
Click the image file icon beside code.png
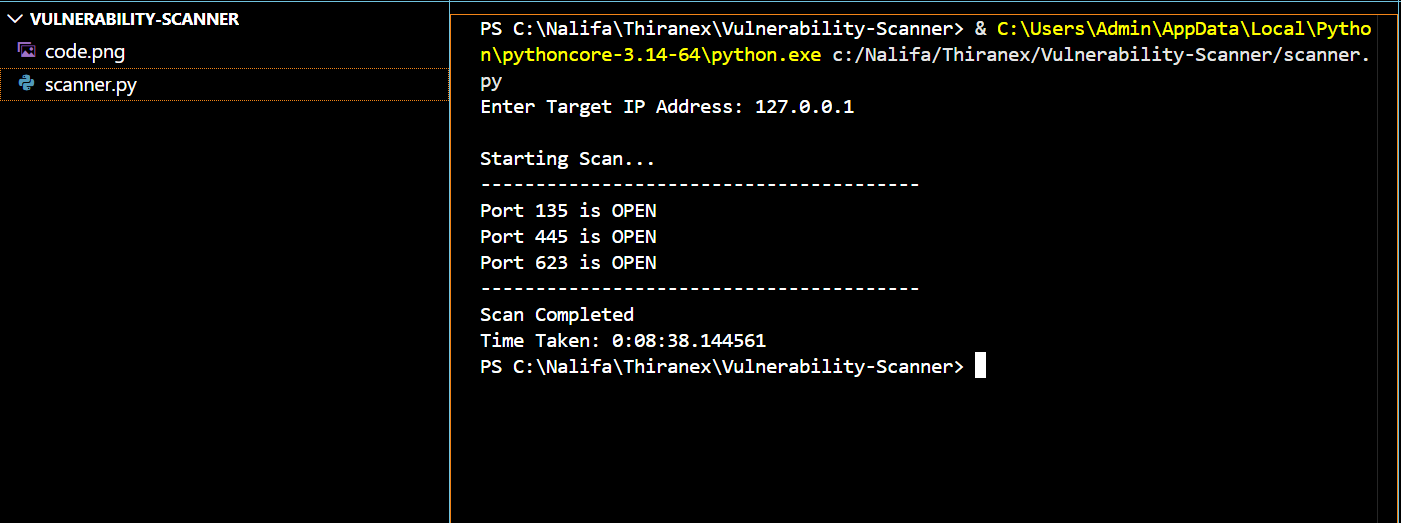[27, 51]
